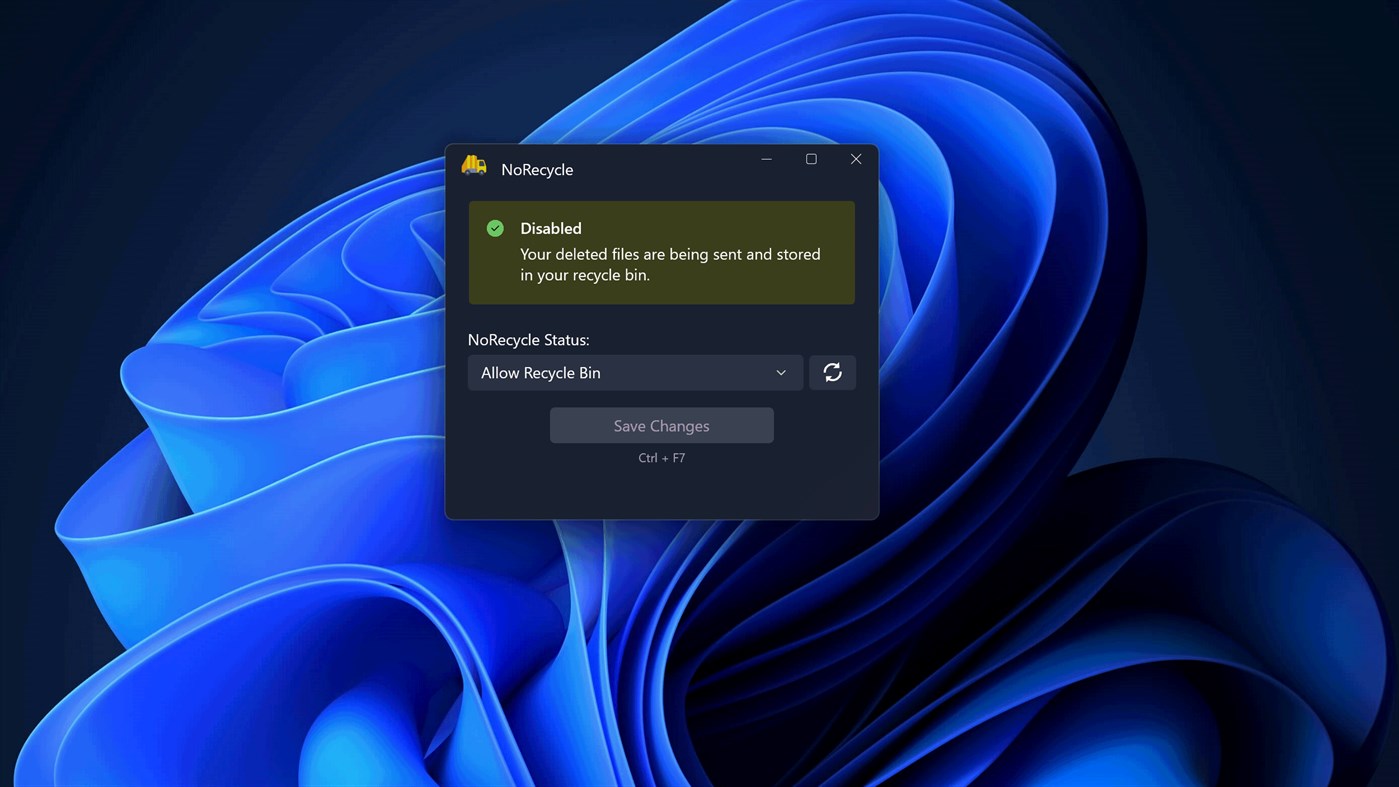Select the Allow Recycle Bin option text
This screenshot has width=1399, height=787.
point(541,372)
